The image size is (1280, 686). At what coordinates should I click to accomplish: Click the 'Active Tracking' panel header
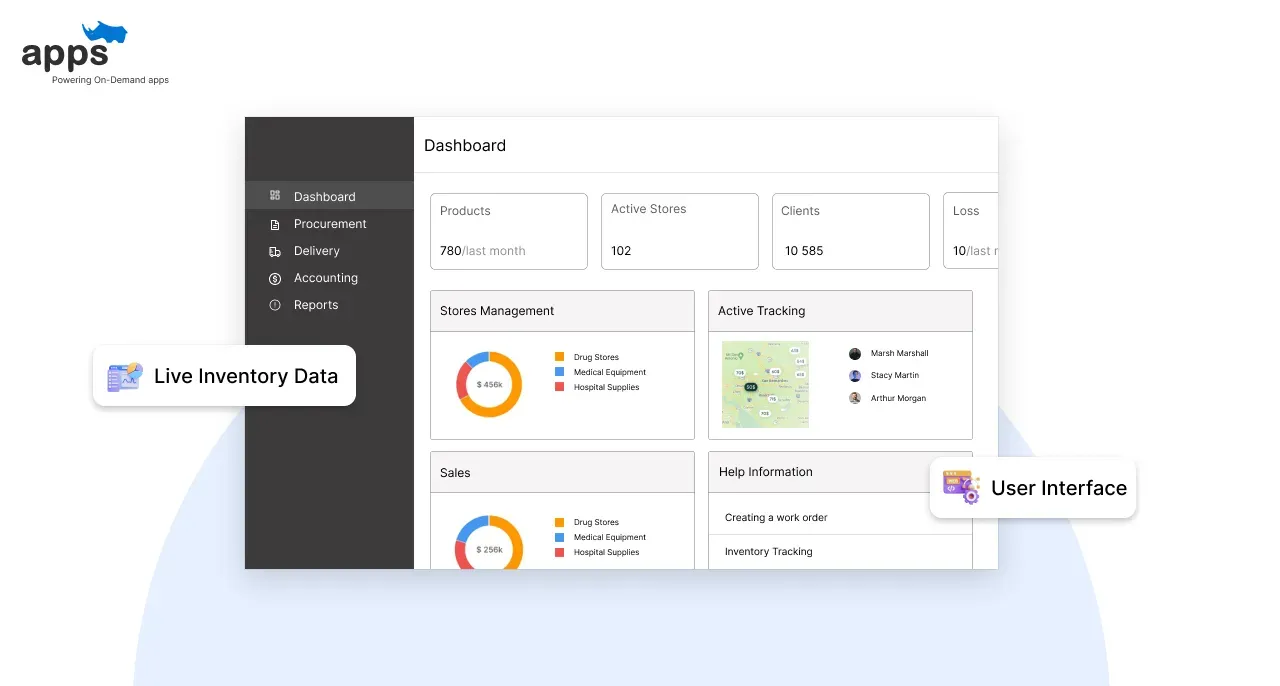click(x=840, y=311)
